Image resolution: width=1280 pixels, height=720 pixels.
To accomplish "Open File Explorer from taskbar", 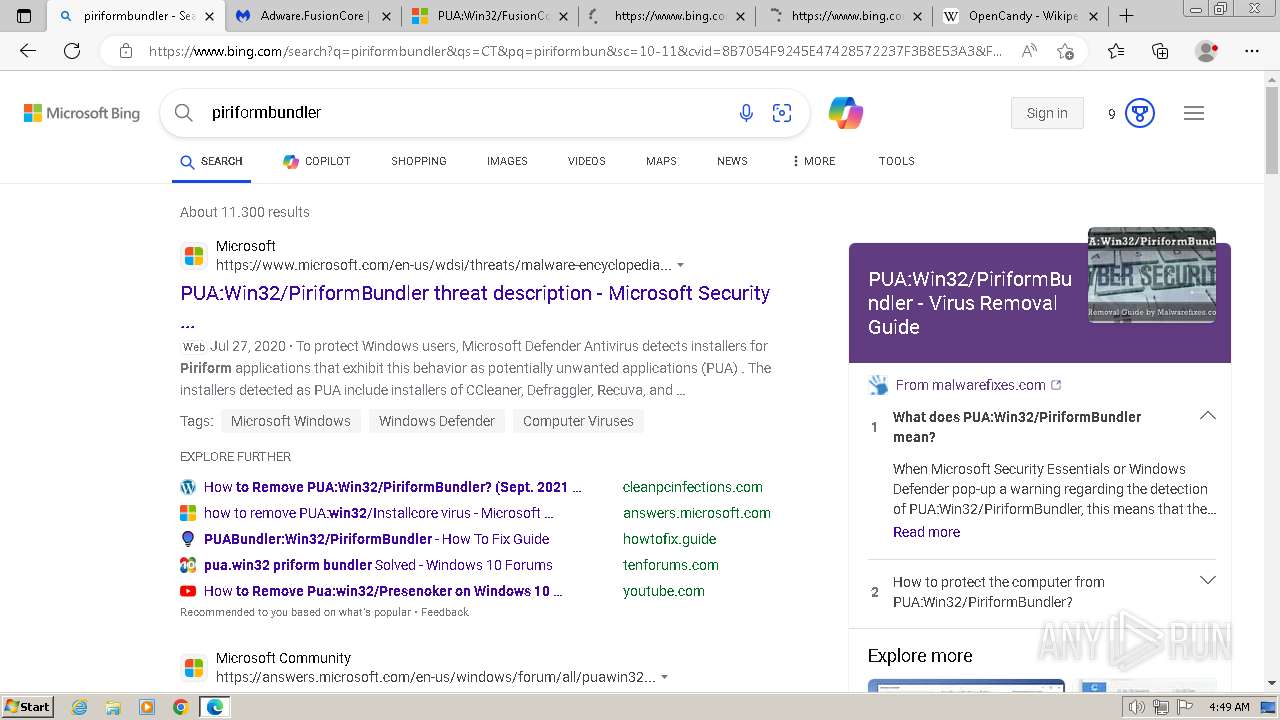I will click(113, 707).
